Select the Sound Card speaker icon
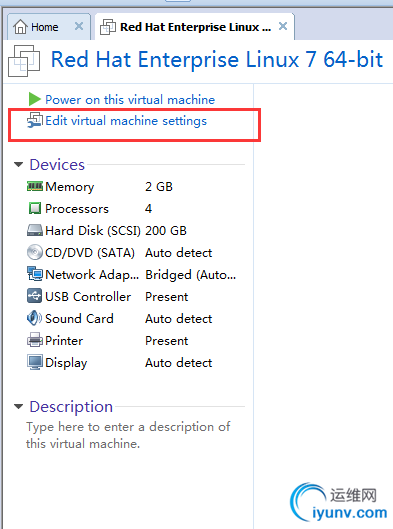This screenshot has width=393, height=529. 34,318
